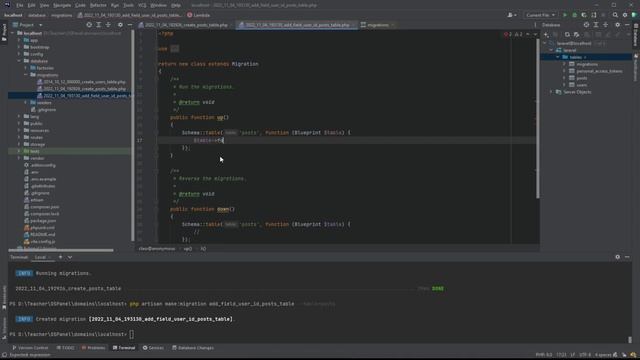Image resolution: width=640 pixels, height=360 pixels.
Task: Click the composer.json file in the project tree
Action: coord(44,207)
